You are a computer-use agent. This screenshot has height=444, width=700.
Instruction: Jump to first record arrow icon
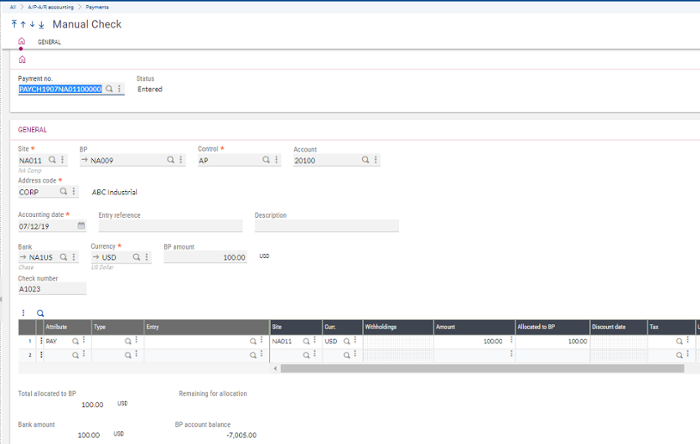coord(14,24)
